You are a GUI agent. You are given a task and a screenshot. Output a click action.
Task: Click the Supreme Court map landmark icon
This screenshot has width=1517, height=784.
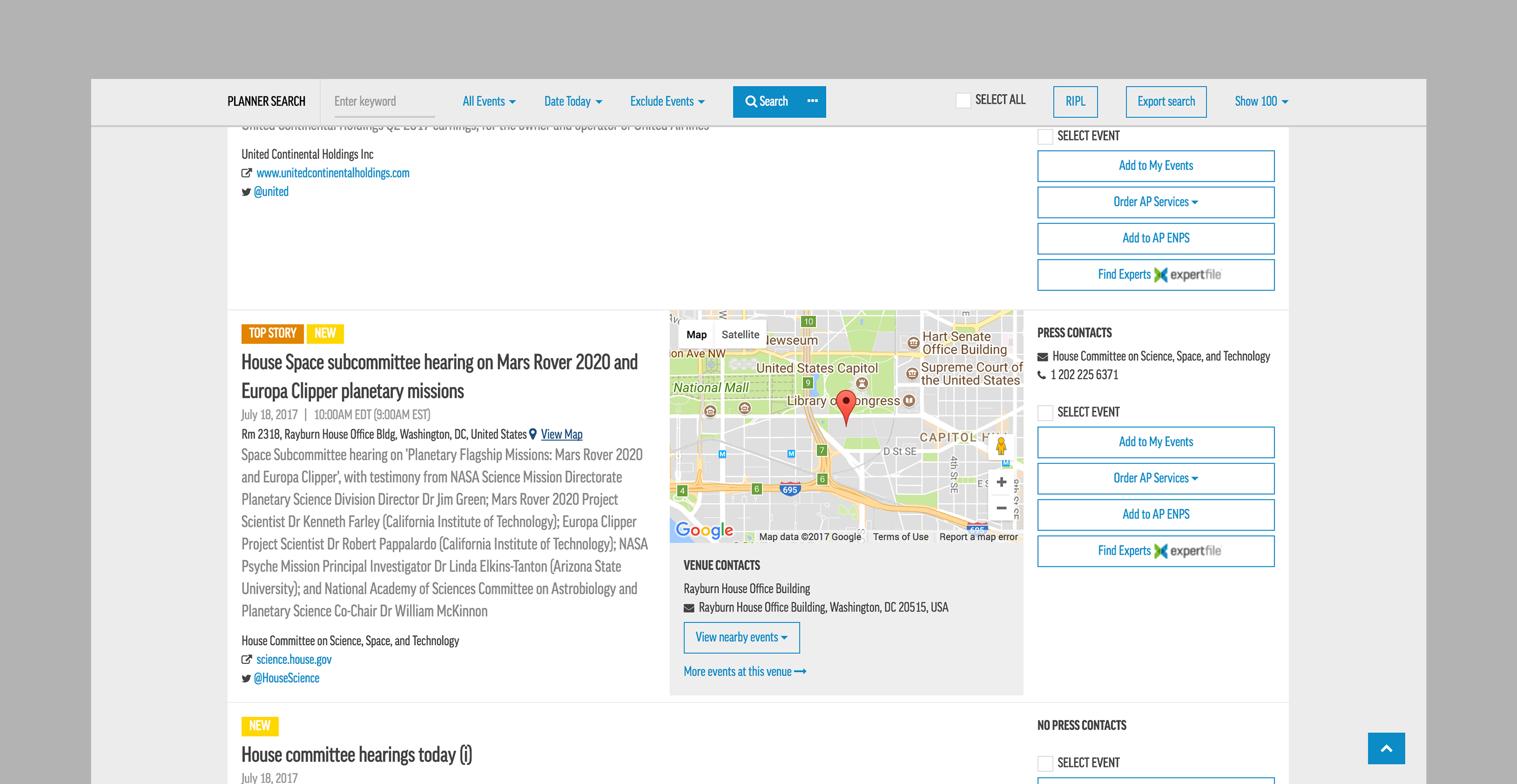(912, 373)
